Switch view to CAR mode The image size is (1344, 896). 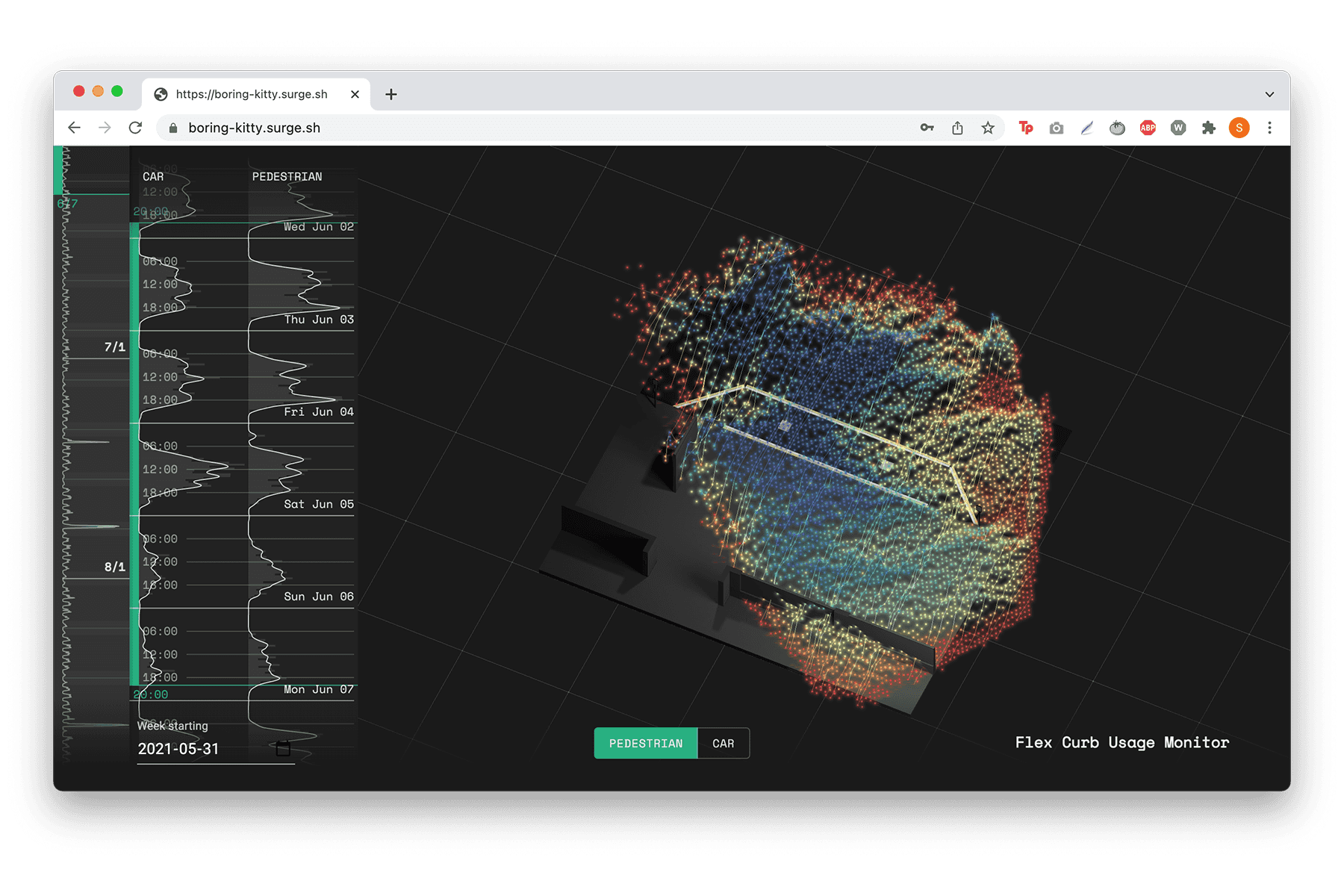click(x=723, y=743)
